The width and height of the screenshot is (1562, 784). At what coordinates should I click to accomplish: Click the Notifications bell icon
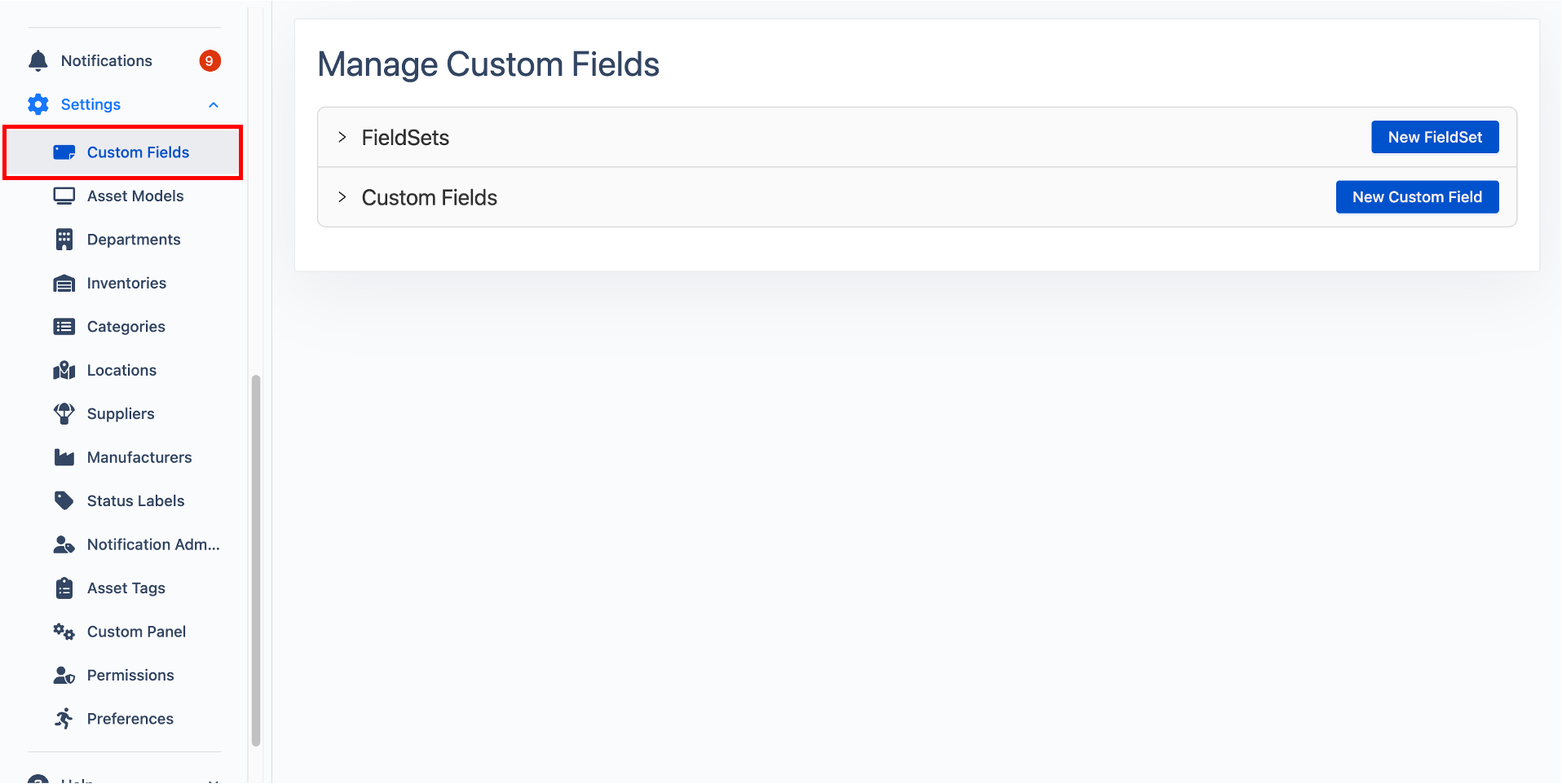(x=38, y=61)
